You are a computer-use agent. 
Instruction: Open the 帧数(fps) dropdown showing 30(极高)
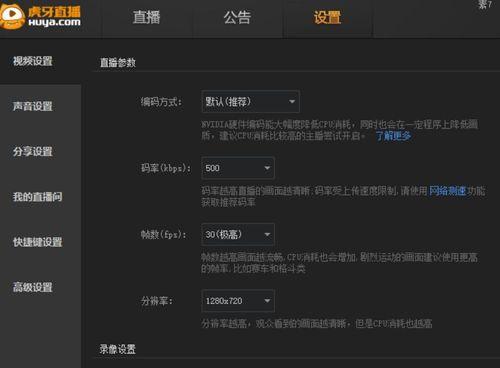pyautogui.click(x=238, y=234)
